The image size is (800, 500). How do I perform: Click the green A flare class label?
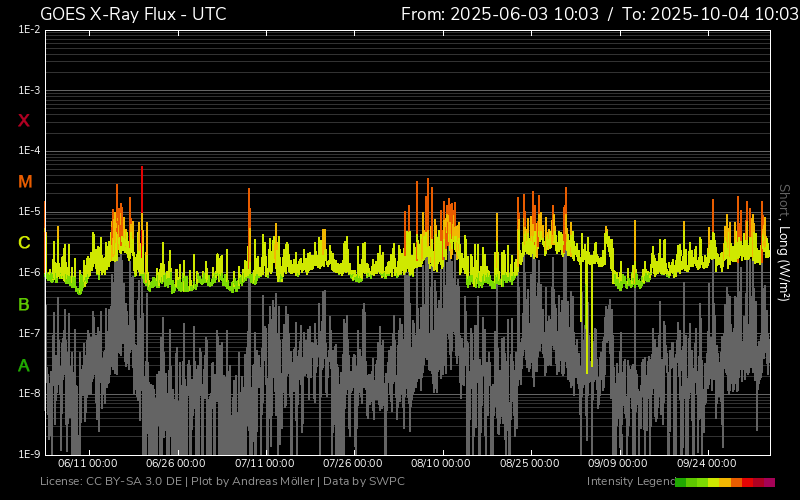pos(25,365)
